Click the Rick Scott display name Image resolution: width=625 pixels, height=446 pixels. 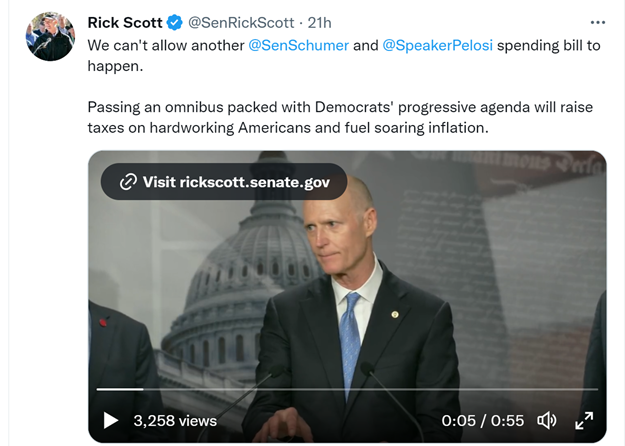tap(125, 23)
